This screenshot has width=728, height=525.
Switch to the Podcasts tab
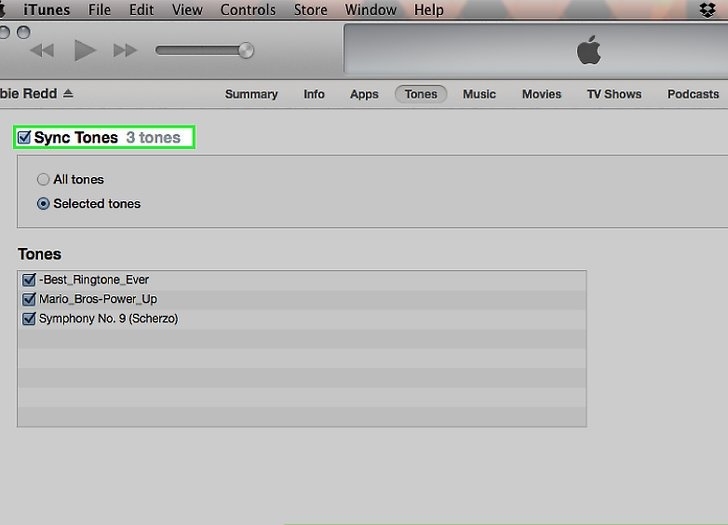point(693,94)
